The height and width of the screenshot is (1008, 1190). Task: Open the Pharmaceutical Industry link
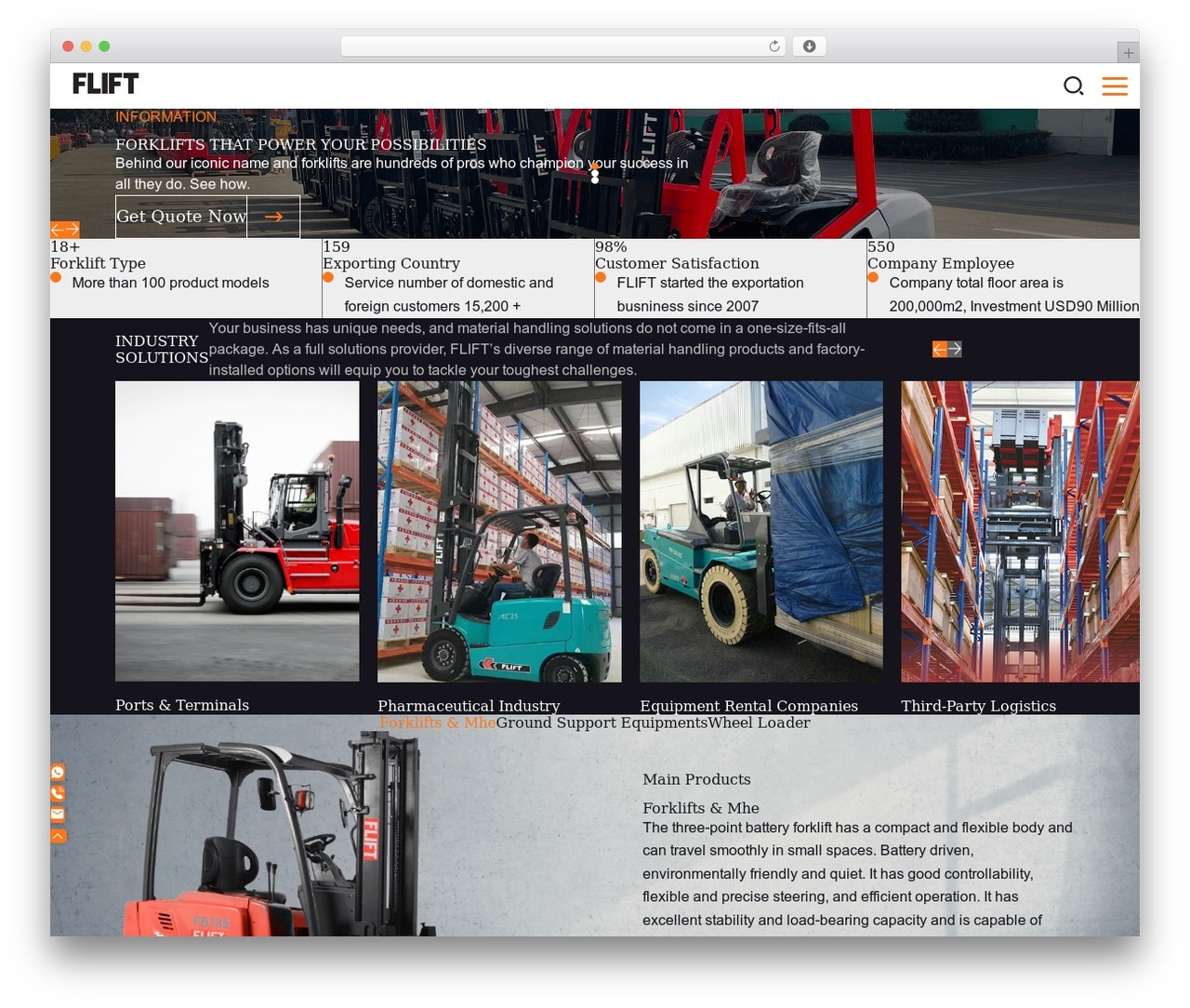469,706
